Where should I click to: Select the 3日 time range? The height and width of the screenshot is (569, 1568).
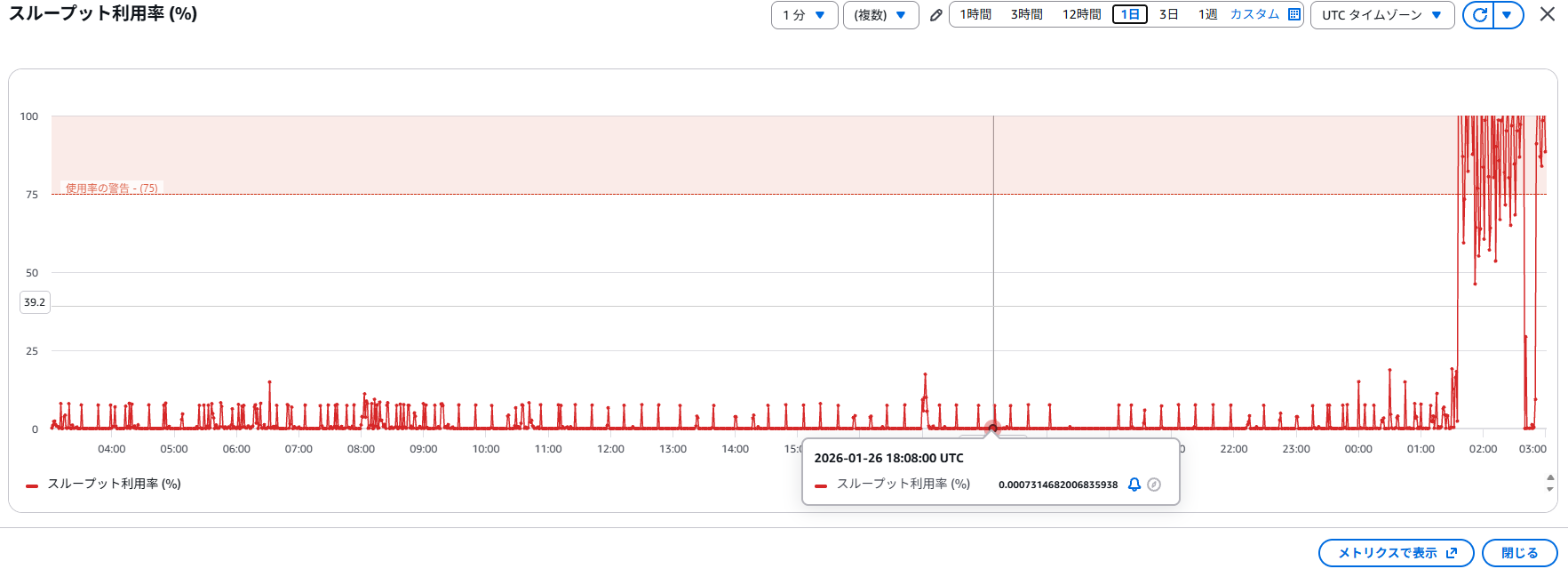click(x=1169, y=14)
